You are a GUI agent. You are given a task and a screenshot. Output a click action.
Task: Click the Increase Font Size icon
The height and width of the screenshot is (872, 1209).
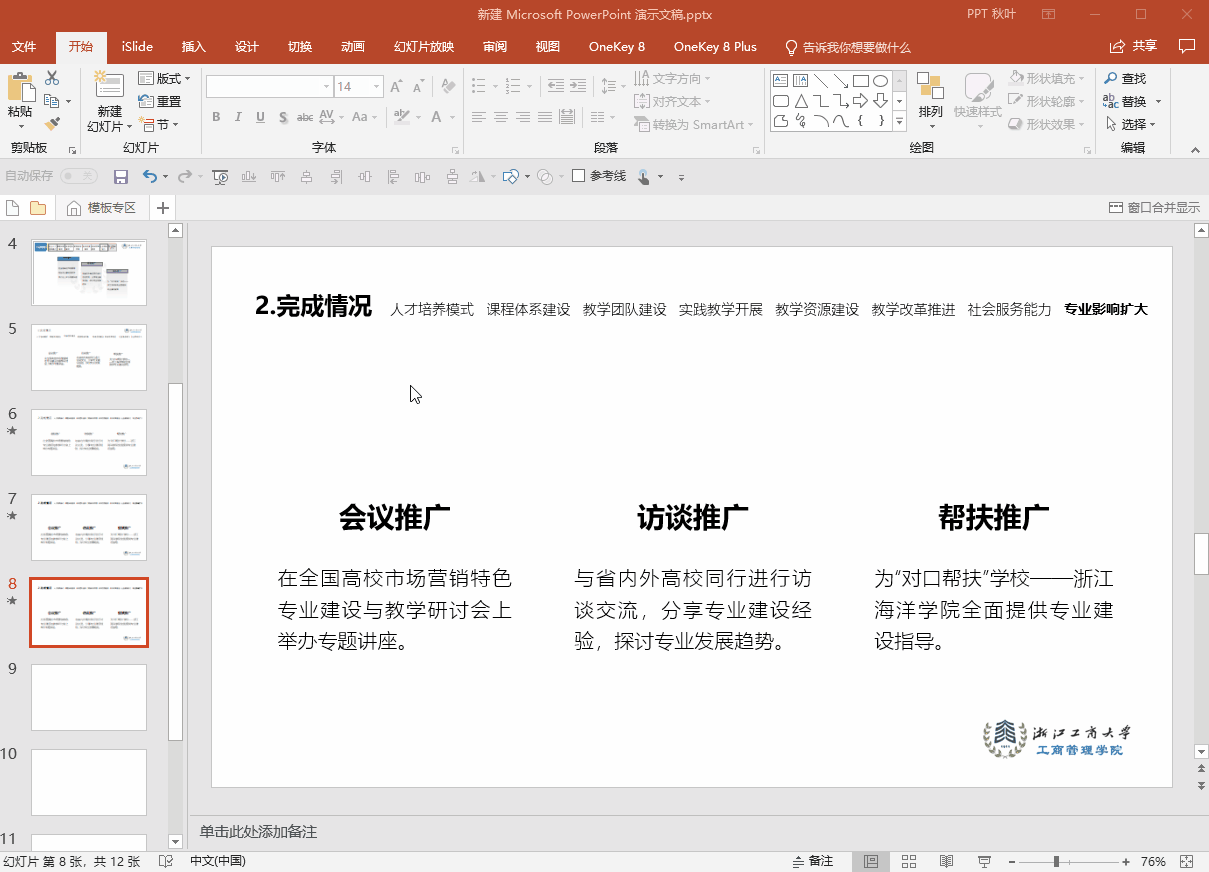(x=397, y=87)
